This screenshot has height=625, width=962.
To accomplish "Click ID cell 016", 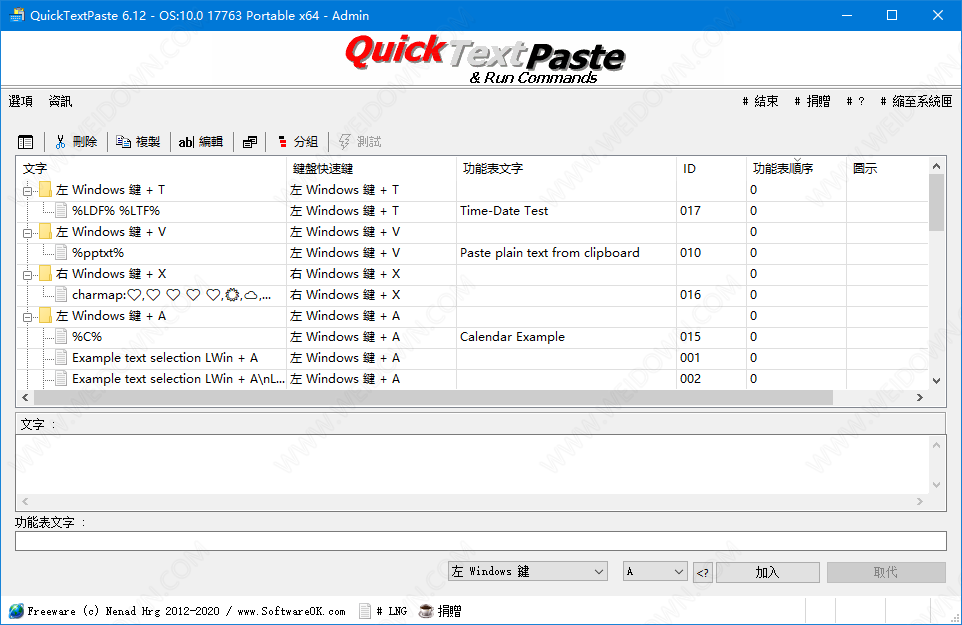I will [x=690, y=295].
